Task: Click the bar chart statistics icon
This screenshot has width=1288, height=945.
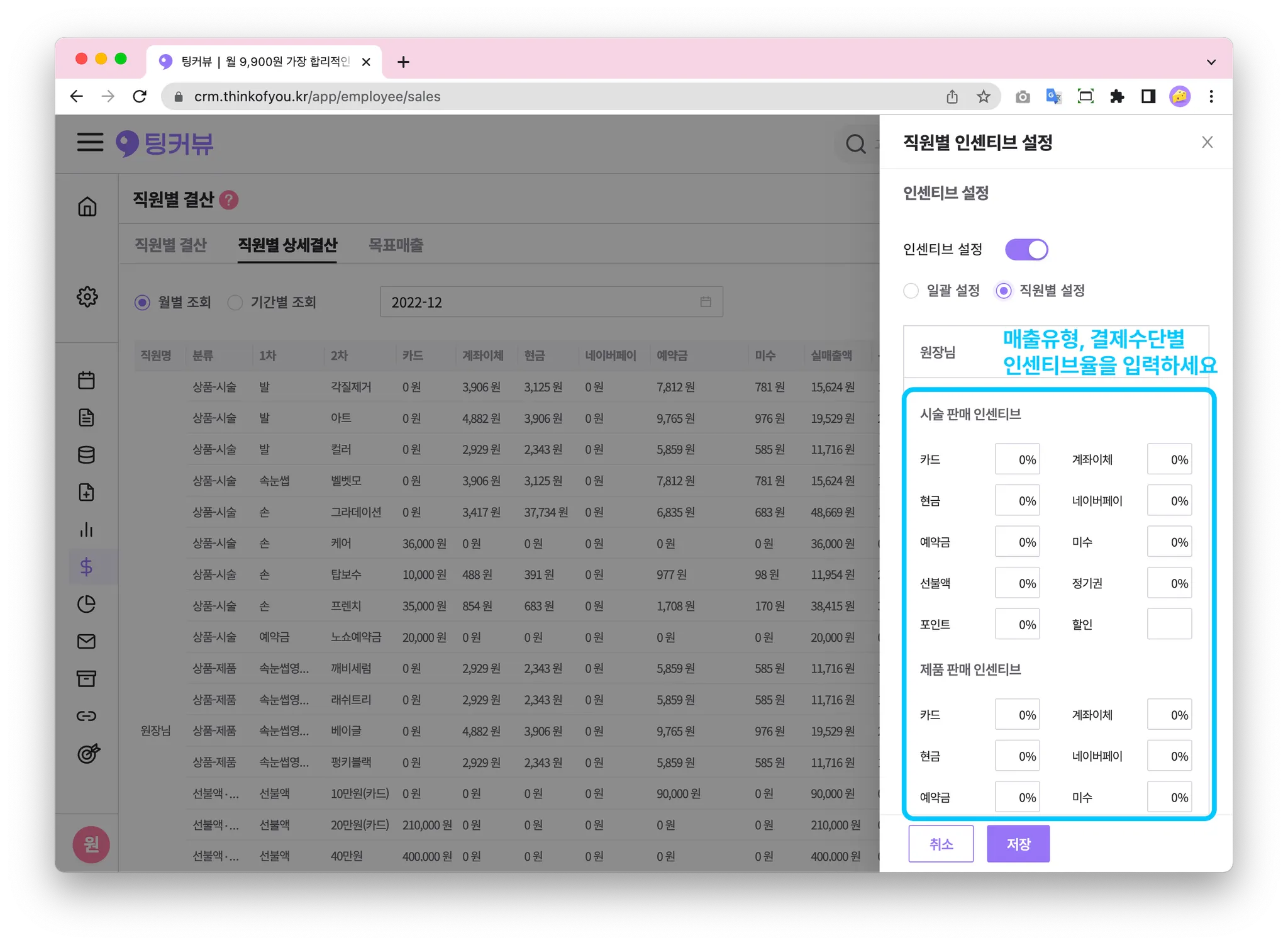Action: tap(87, 530)
